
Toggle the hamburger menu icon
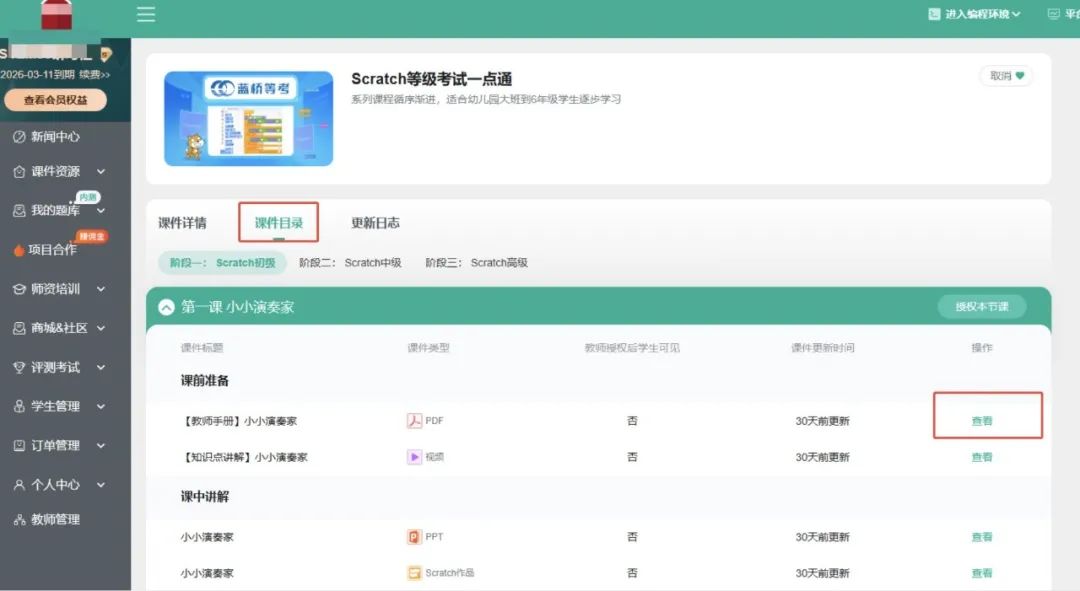(146, 14)
